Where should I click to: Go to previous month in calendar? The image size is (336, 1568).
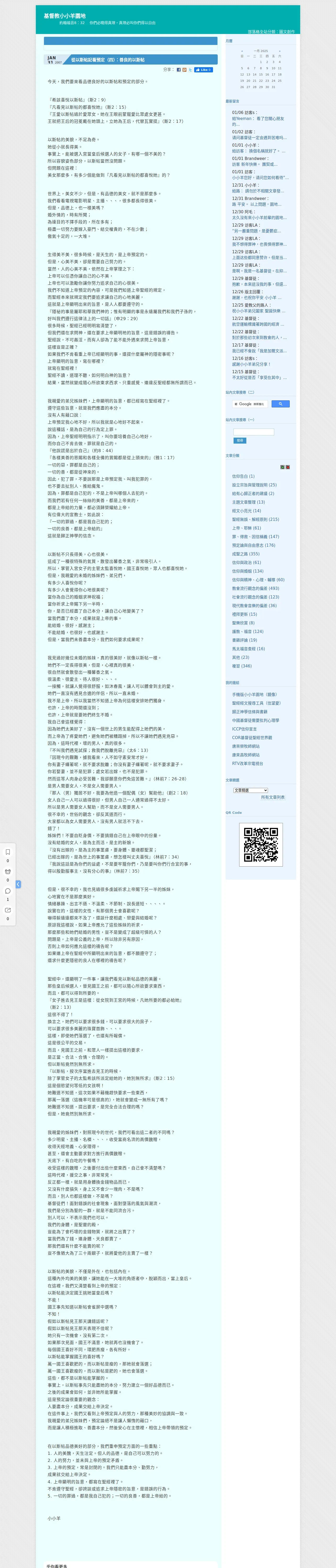tap(242, 51)
